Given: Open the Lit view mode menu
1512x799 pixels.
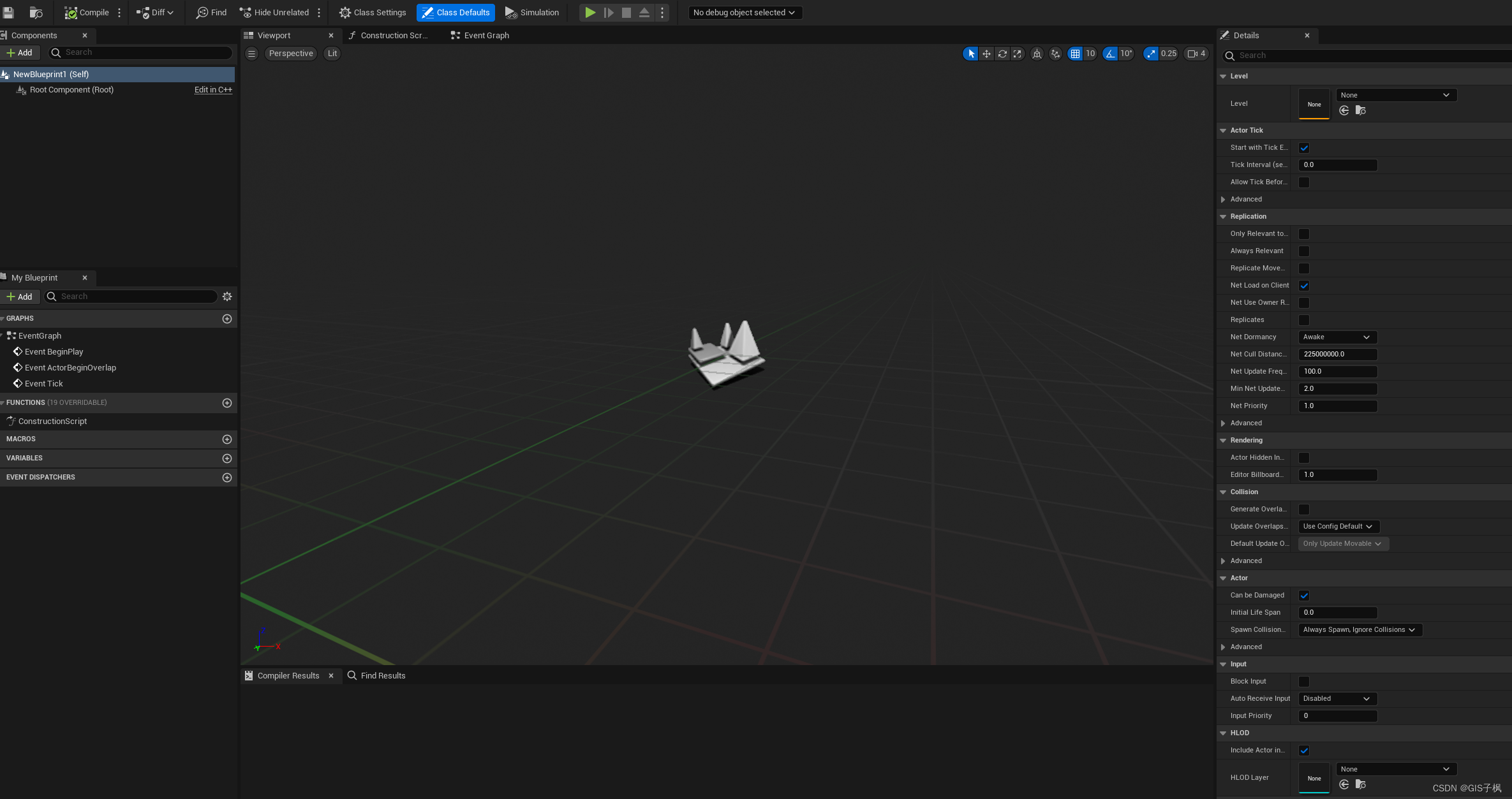Looking at the screenshot, I should pyautogui.click(x=332, y=54).
